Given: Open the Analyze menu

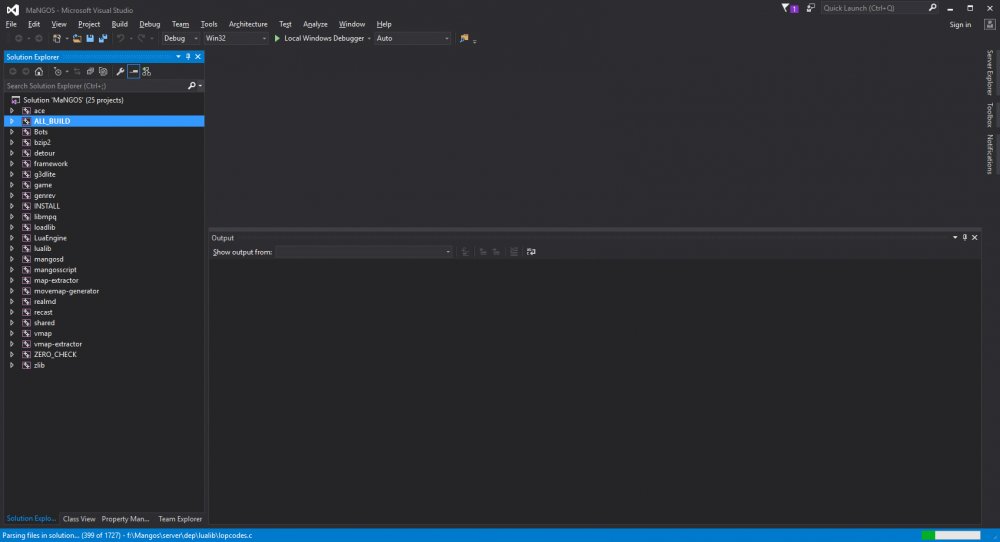Looking at the screenshot, I should point(315,24).
